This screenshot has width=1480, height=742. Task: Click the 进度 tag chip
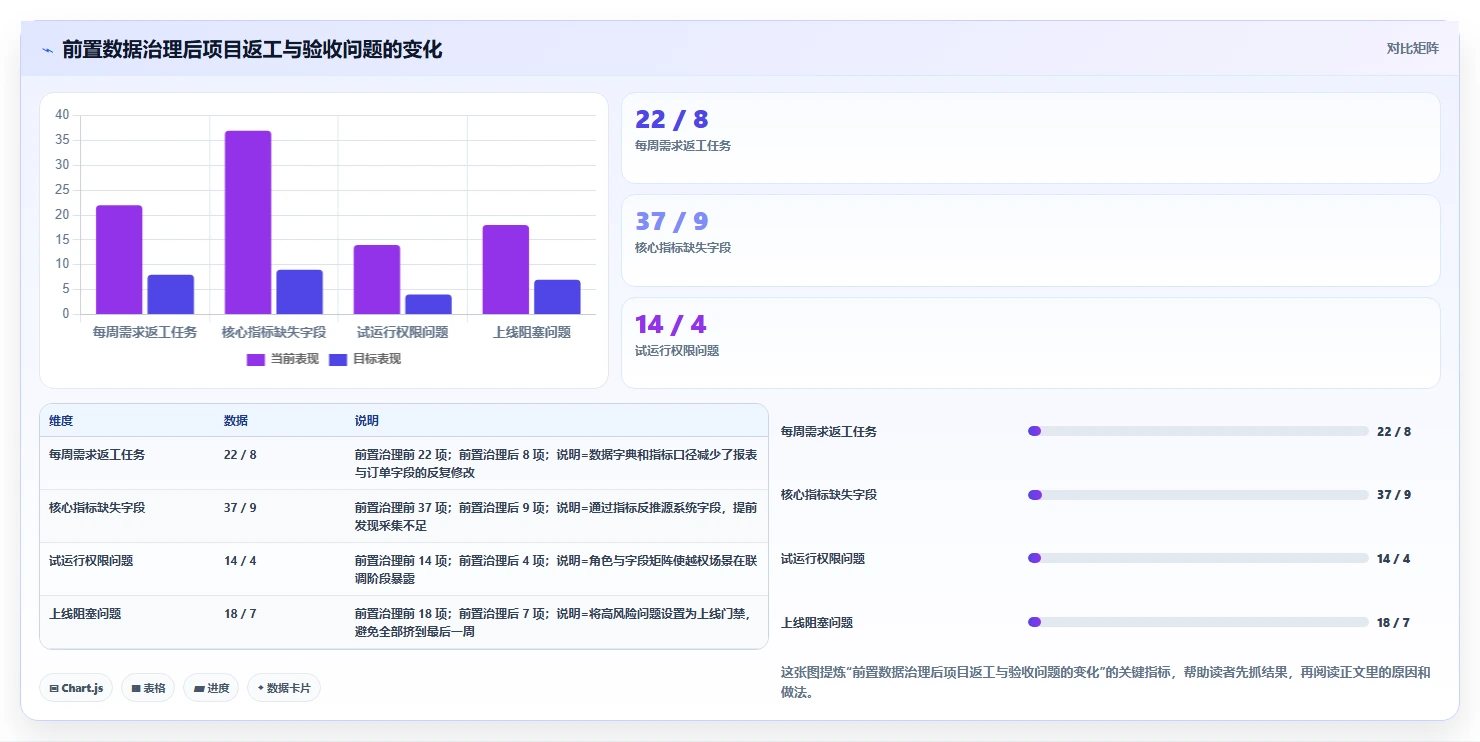pyautogui.click(x=211, y=688)
